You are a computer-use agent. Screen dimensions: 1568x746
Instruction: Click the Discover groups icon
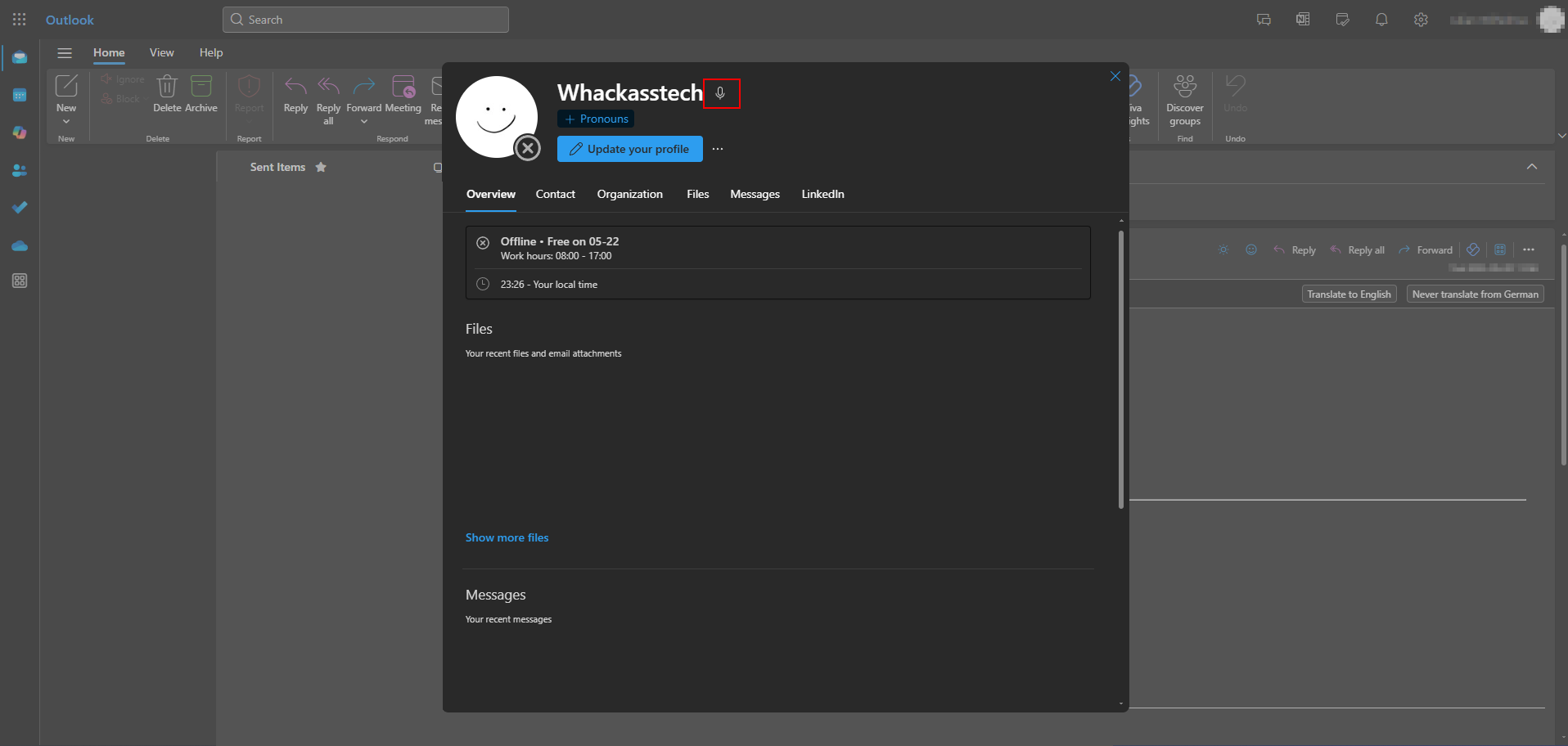(x=1185, y=86)
